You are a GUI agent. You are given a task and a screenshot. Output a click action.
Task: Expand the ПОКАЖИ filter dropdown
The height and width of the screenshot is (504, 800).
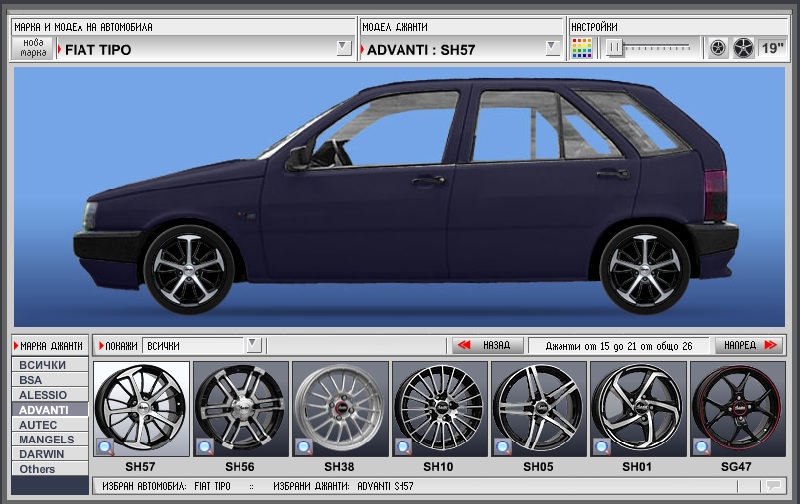[253, 345]
